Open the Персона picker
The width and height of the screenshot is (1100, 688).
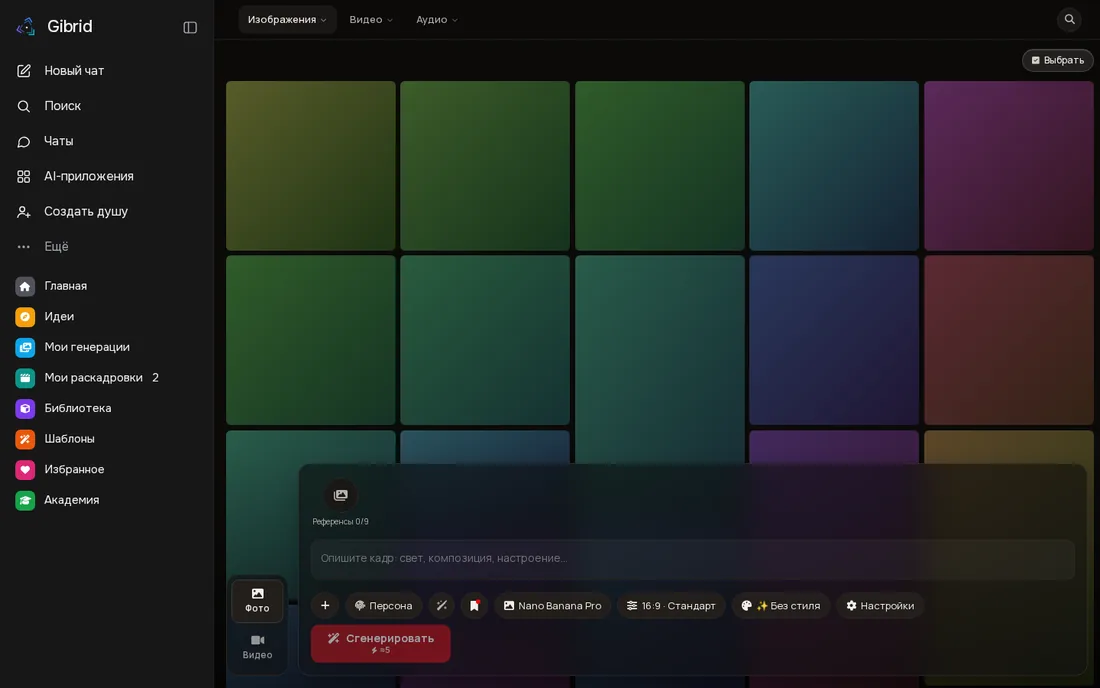pyautogui.click(x=383, y=605)
